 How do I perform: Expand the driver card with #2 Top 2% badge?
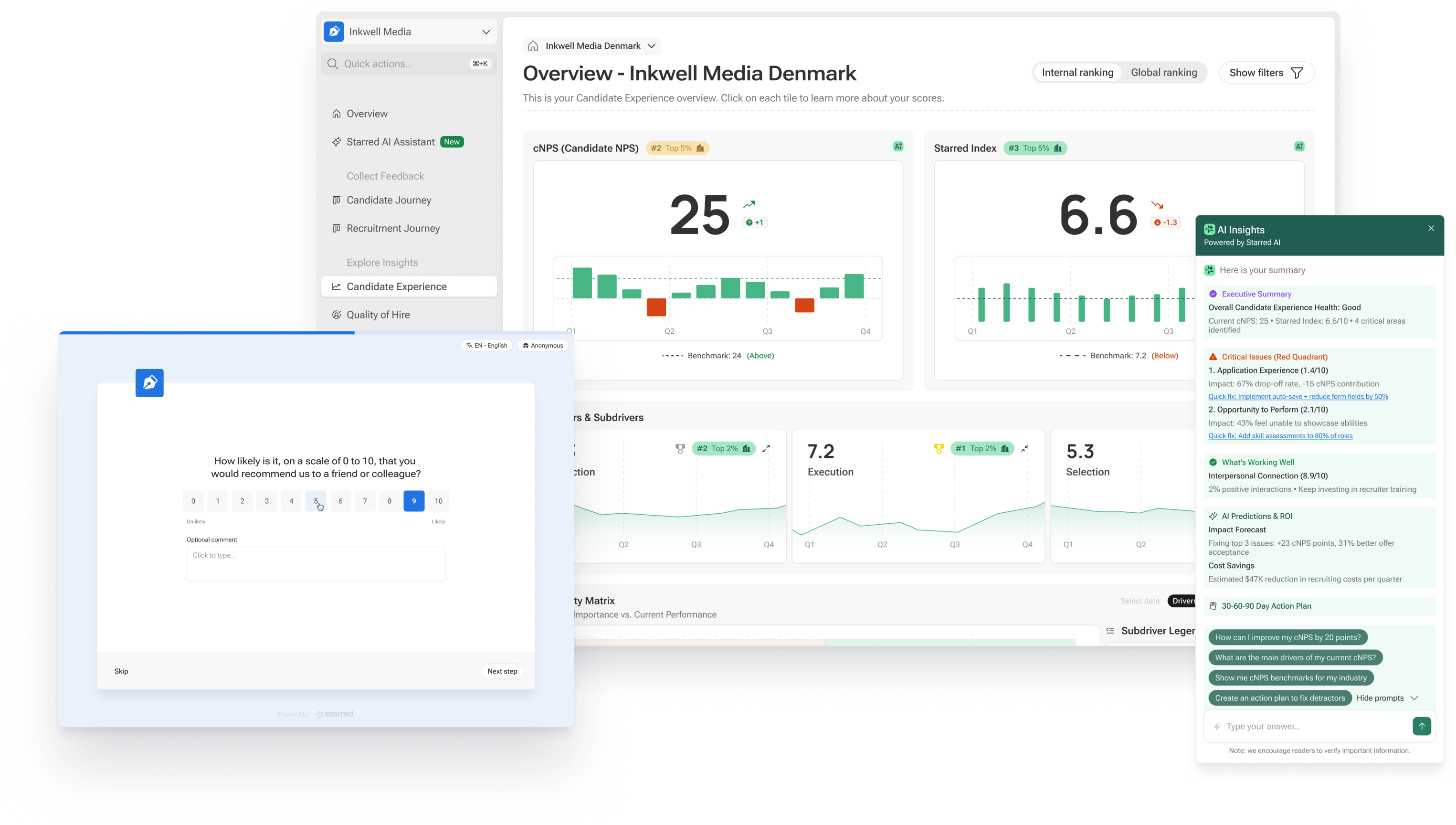tap(766, 449)
